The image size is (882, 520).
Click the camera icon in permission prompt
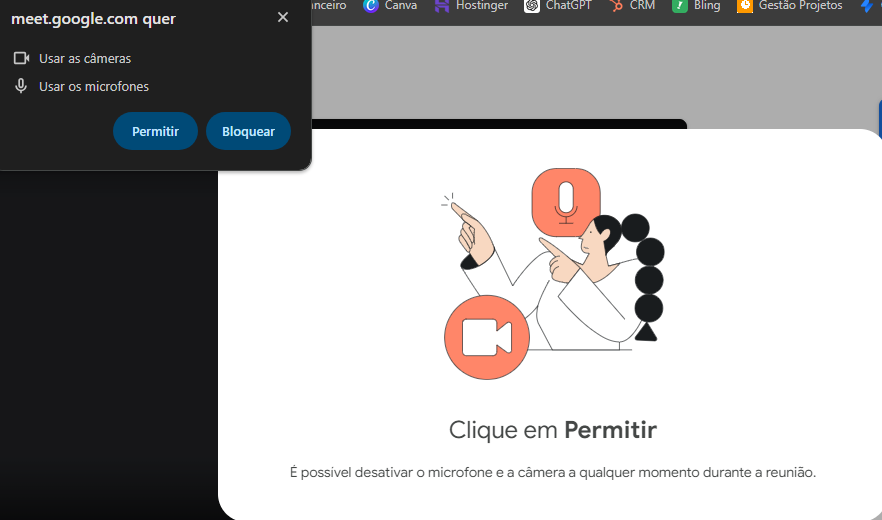click(x=21, y=58)
